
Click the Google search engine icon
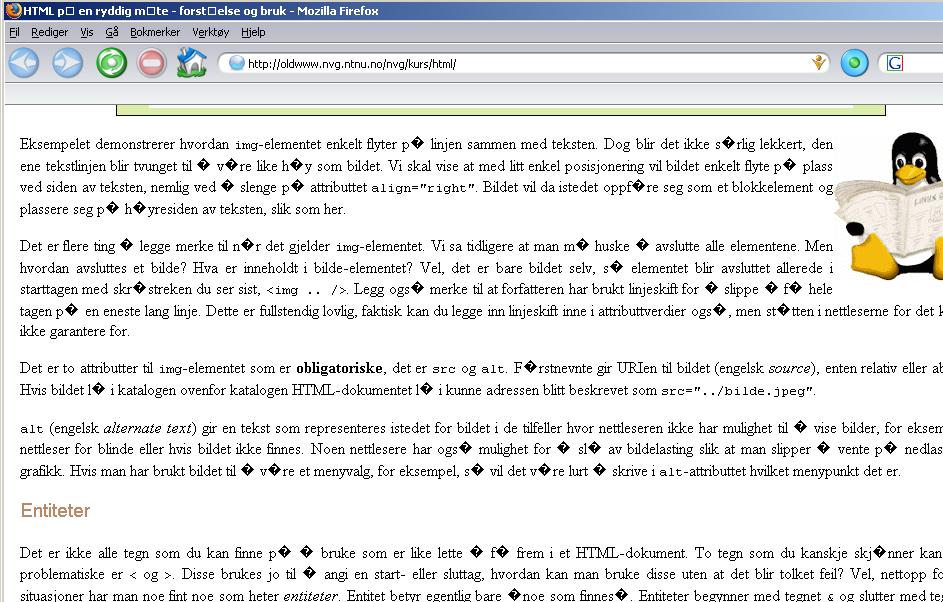894,63
